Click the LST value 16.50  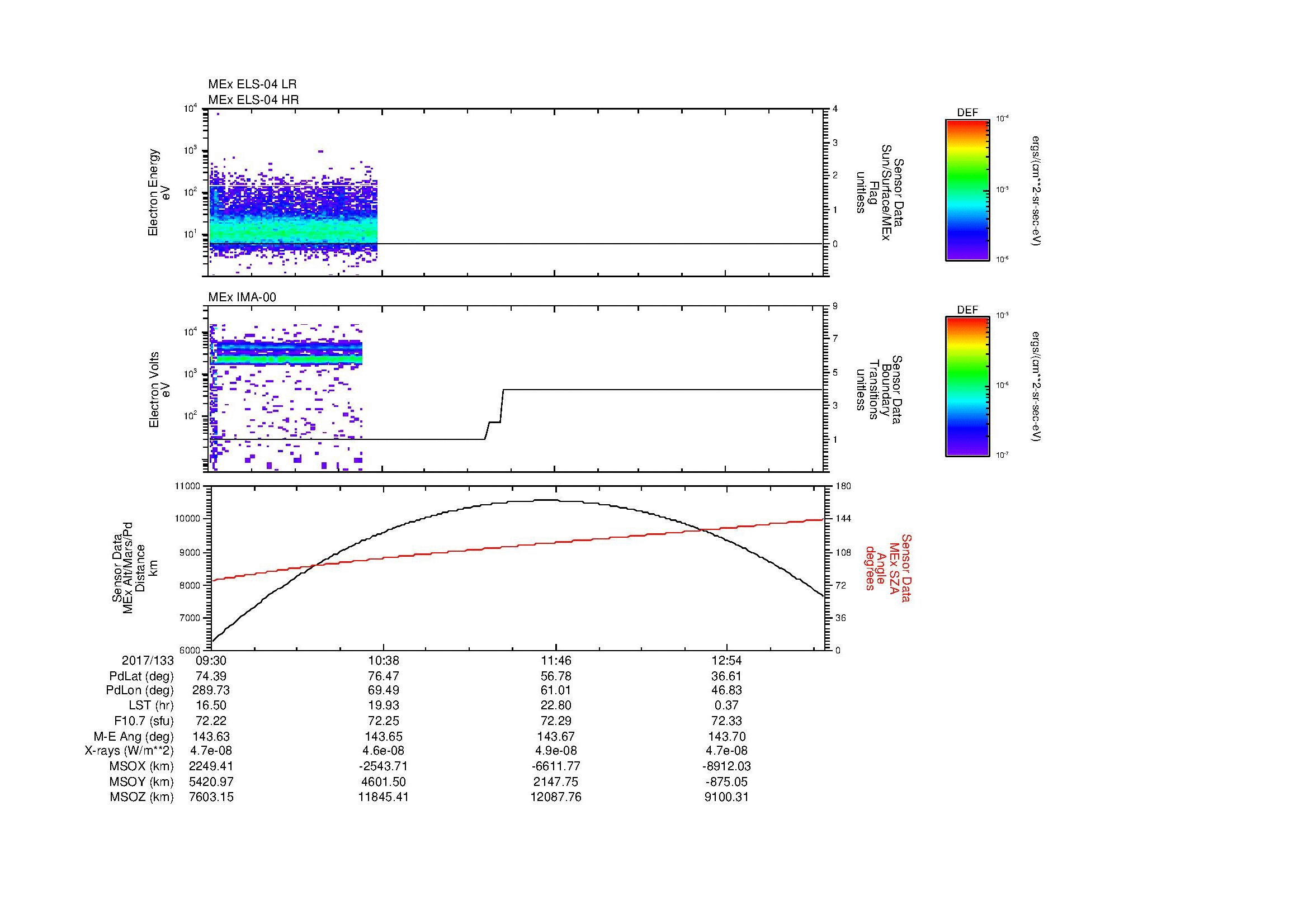(211, 706)
